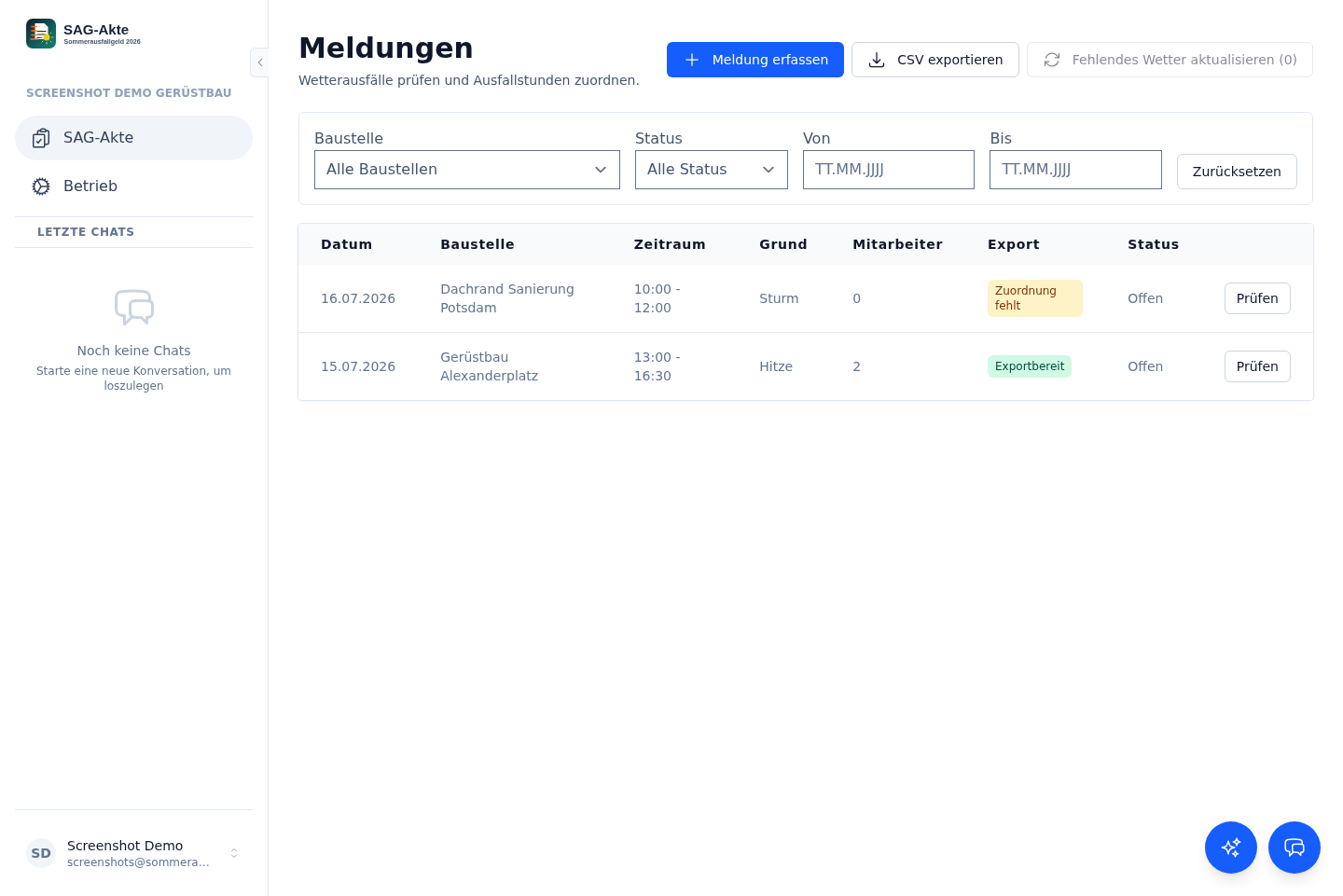Click the empty chats speech bubble icon

(134, 307)
